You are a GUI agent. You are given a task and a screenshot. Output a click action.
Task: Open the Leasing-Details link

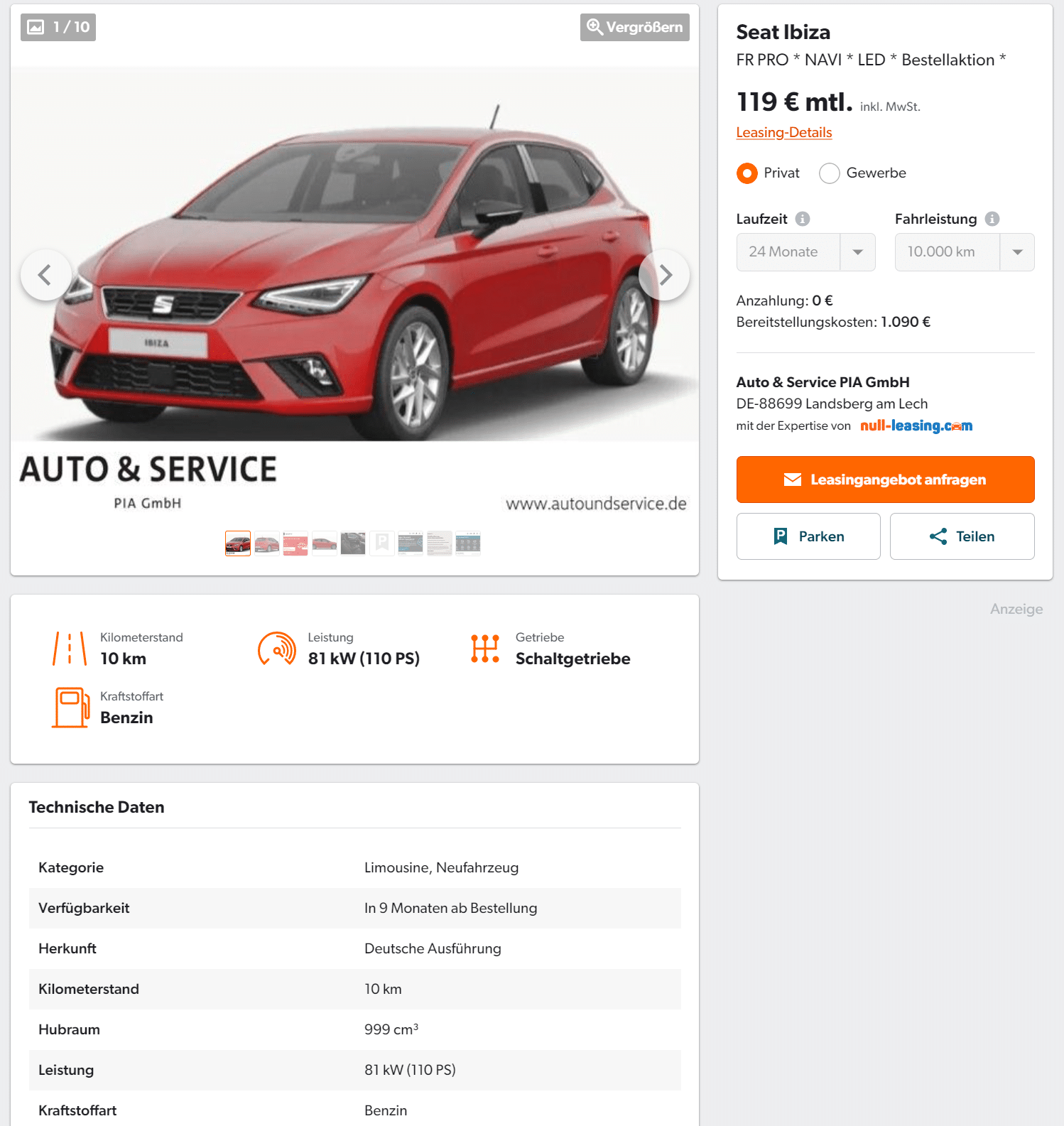(x=783, y=132)
